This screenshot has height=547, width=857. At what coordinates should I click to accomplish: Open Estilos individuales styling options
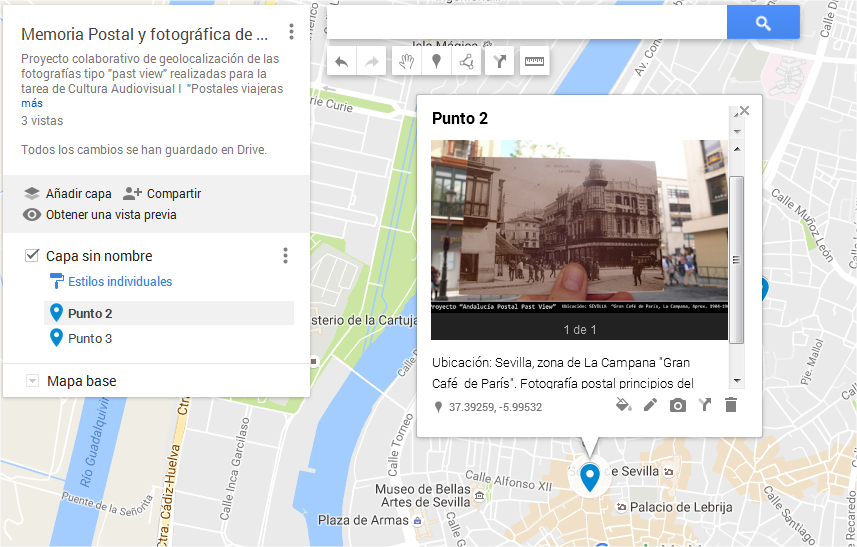(x=120, y=281)
